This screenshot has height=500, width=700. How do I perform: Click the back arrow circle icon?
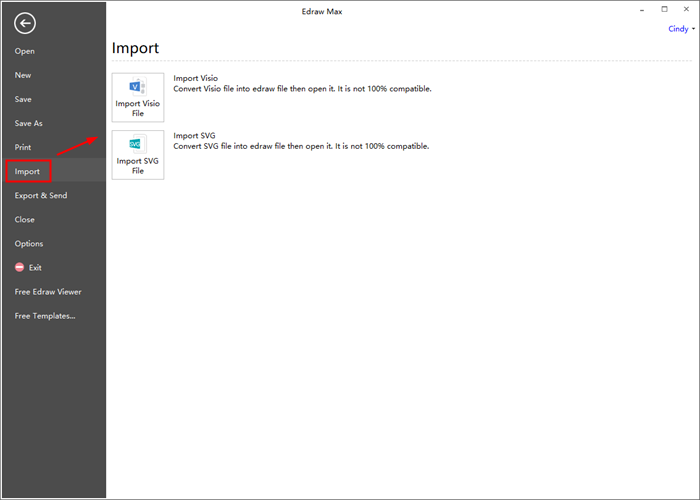(25, 23)
